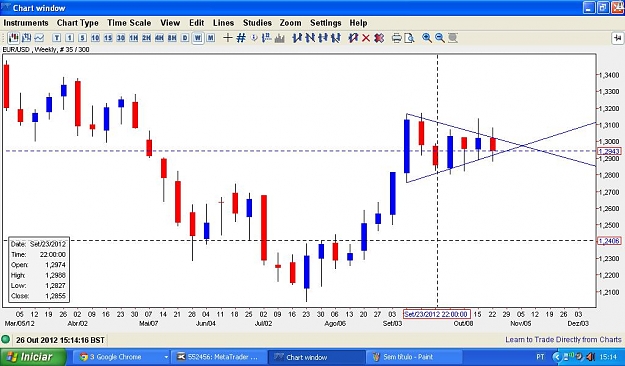Click the green connection status indicator
The height and width of the screenshot is (366, 625).
pyautogui.click(x=6, y=340)
